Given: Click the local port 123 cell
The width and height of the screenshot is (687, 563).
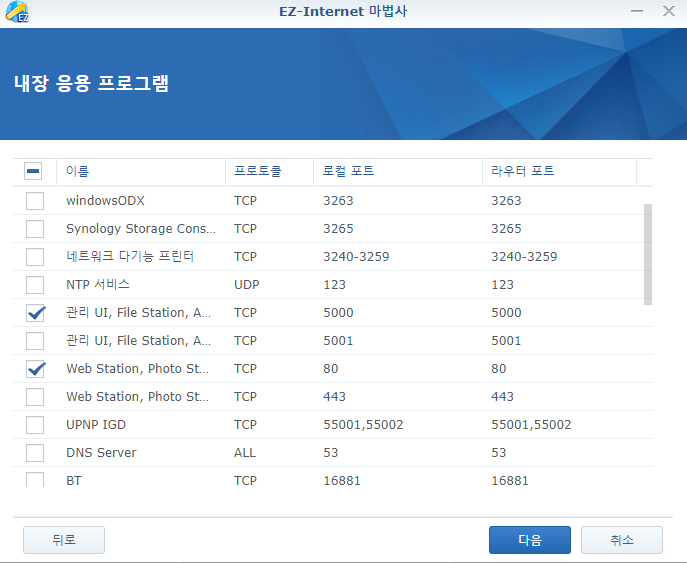Looking at the screenshot, I should (x=334, y=285).
